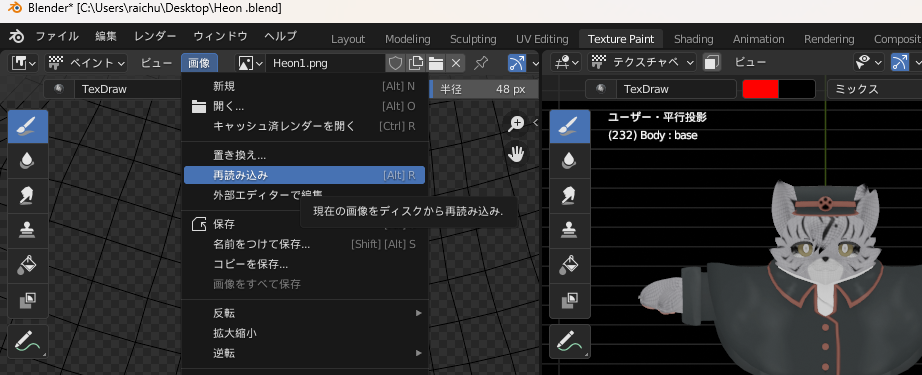922x375 pixels.
Task: Choose 新規 from the image menu
Action: (x=304, y=86)
